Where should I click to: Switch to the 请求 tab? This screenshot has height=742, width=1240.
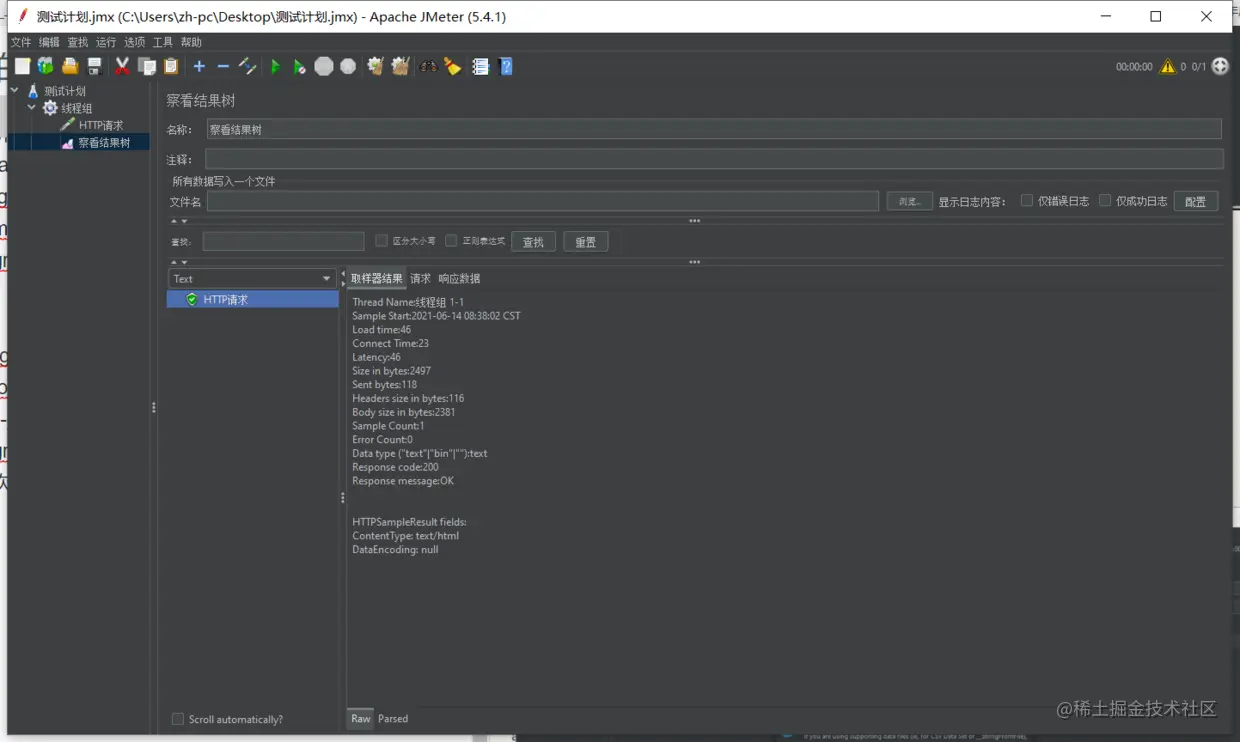coord(420,278)
